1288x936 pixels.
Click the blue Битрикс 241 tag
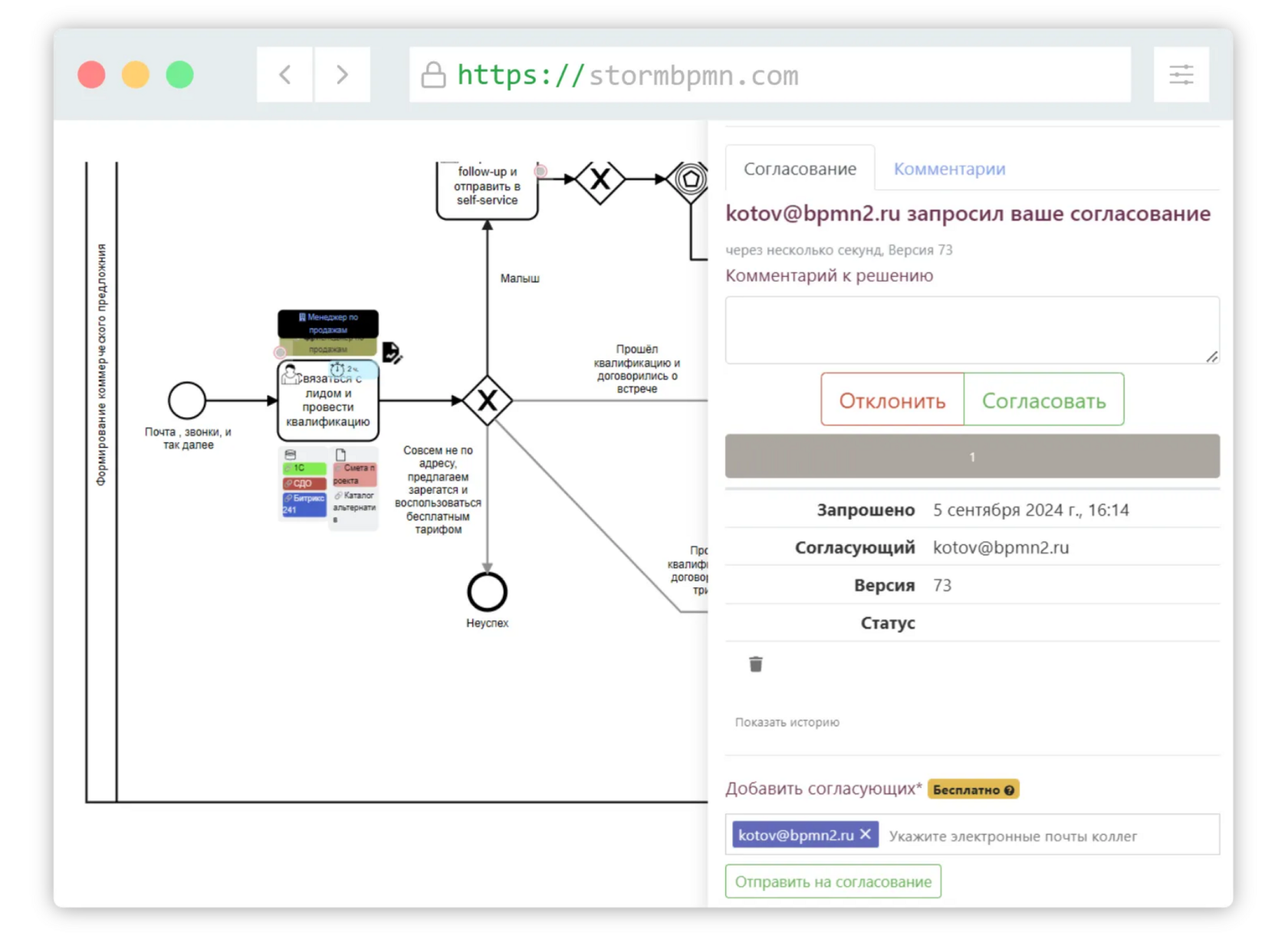(304, 504)
